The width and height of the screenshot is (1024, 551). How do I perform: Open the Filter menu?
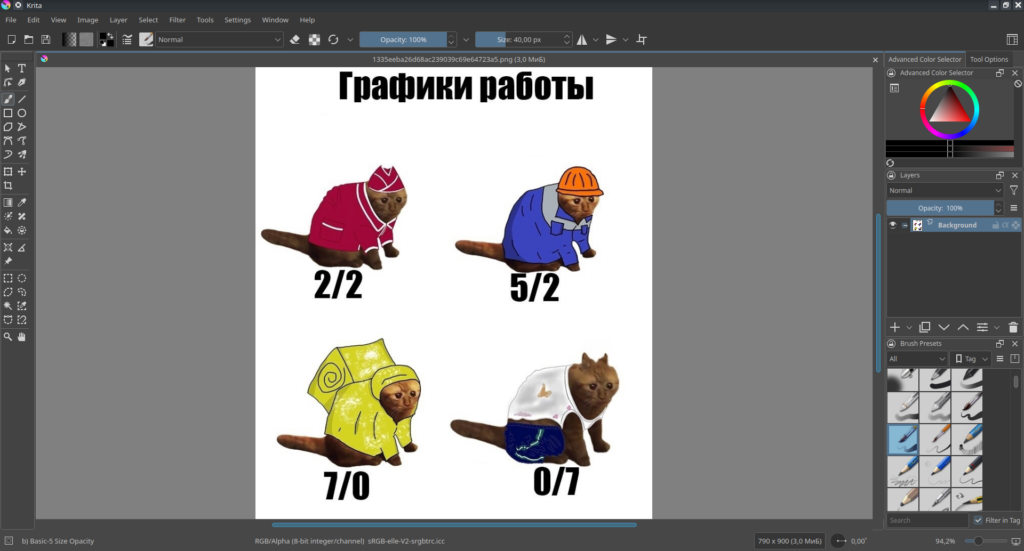(177, 20)
